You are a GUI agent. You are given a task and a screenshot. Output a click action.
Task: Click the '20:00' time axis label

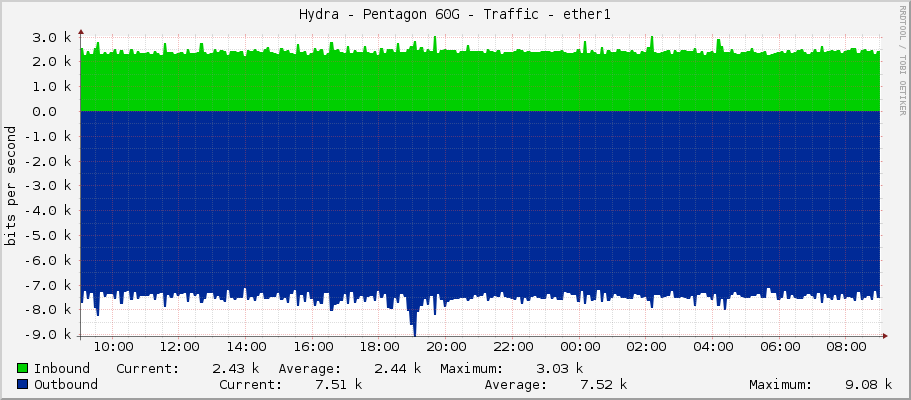(446, 347)
